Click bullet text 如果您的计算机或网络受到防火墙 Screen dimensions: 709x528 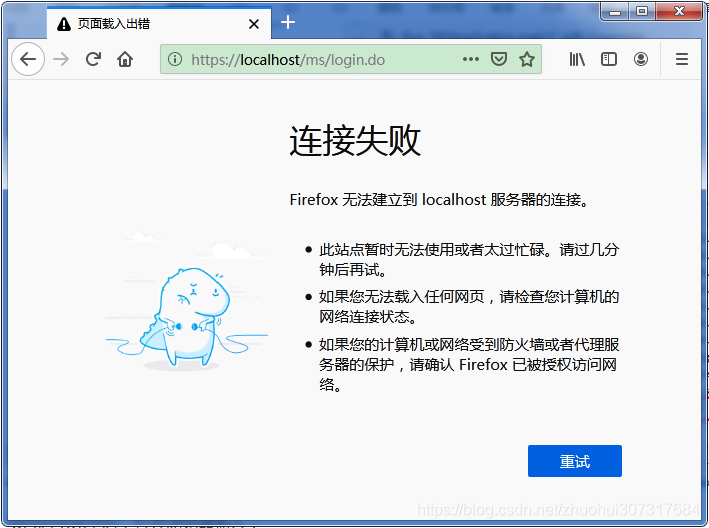tap(469, 364)
